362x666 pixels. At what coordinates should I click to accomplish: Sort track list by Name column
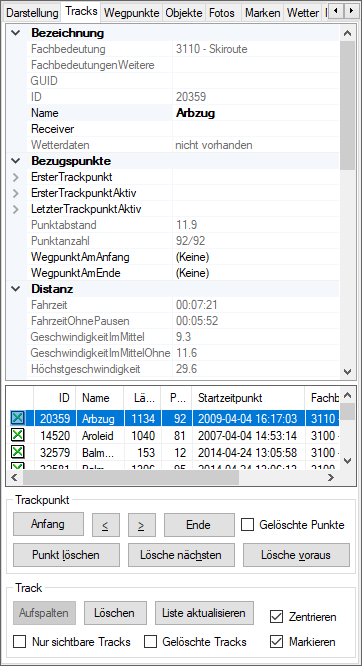coord(99,398)
